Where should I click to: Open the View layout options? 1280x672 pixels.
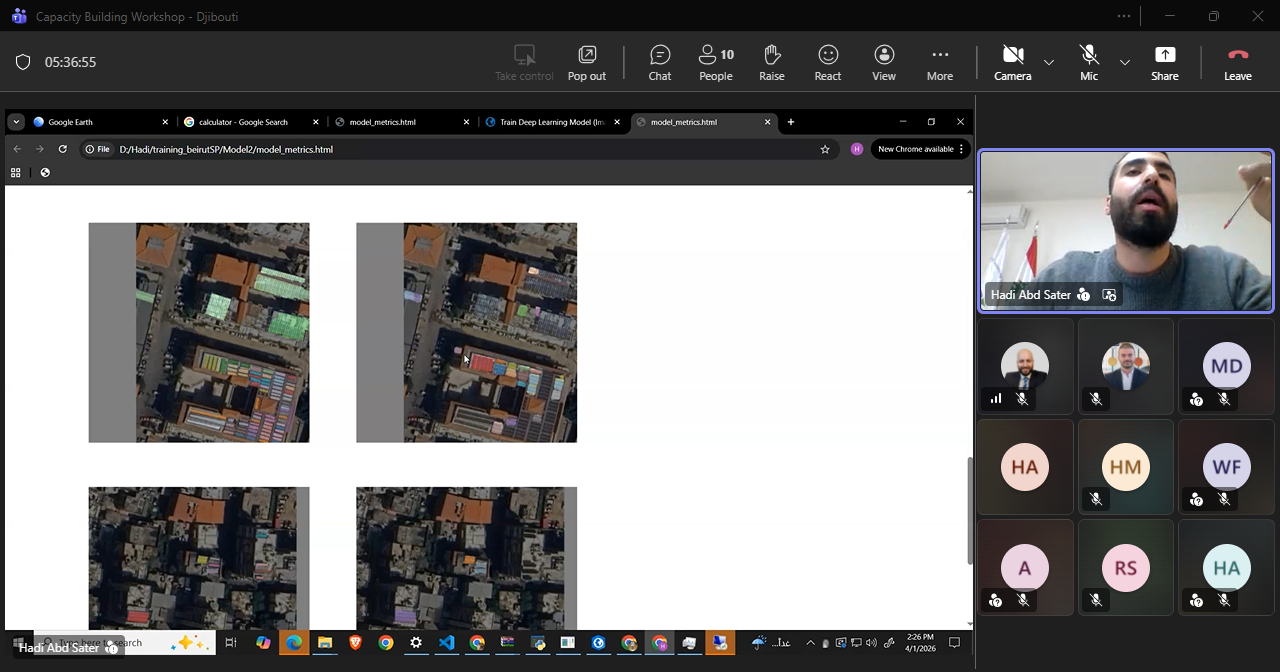point(884,62)
